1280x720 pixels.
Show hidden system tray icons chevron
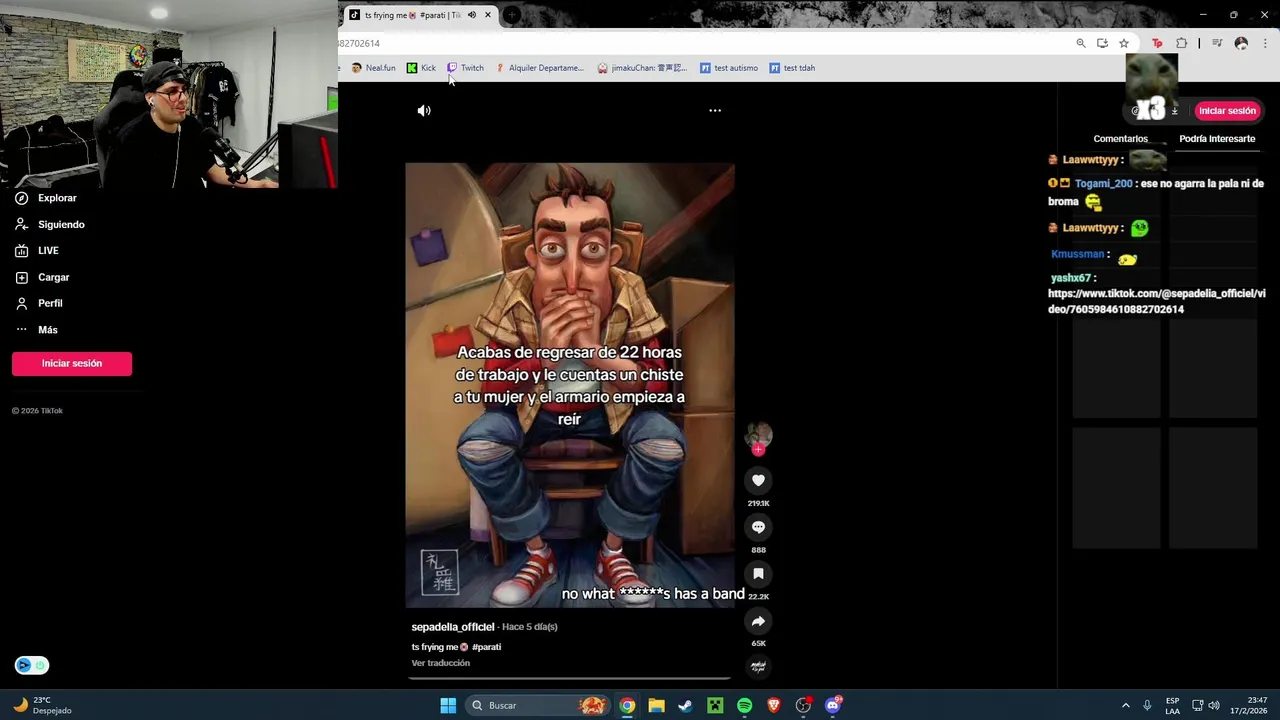coord(1125,705)
